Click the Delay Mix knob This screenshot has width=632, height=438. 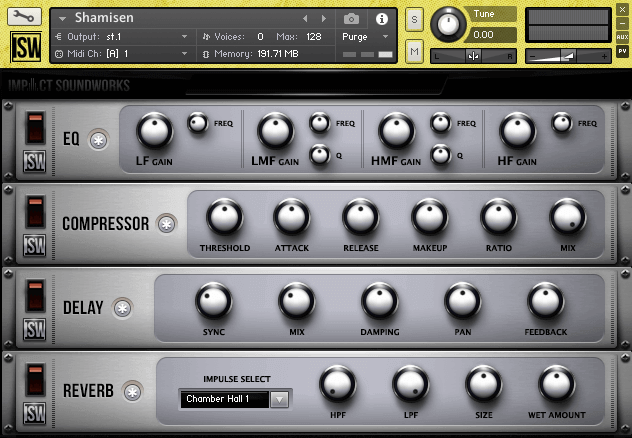(297, 301)
